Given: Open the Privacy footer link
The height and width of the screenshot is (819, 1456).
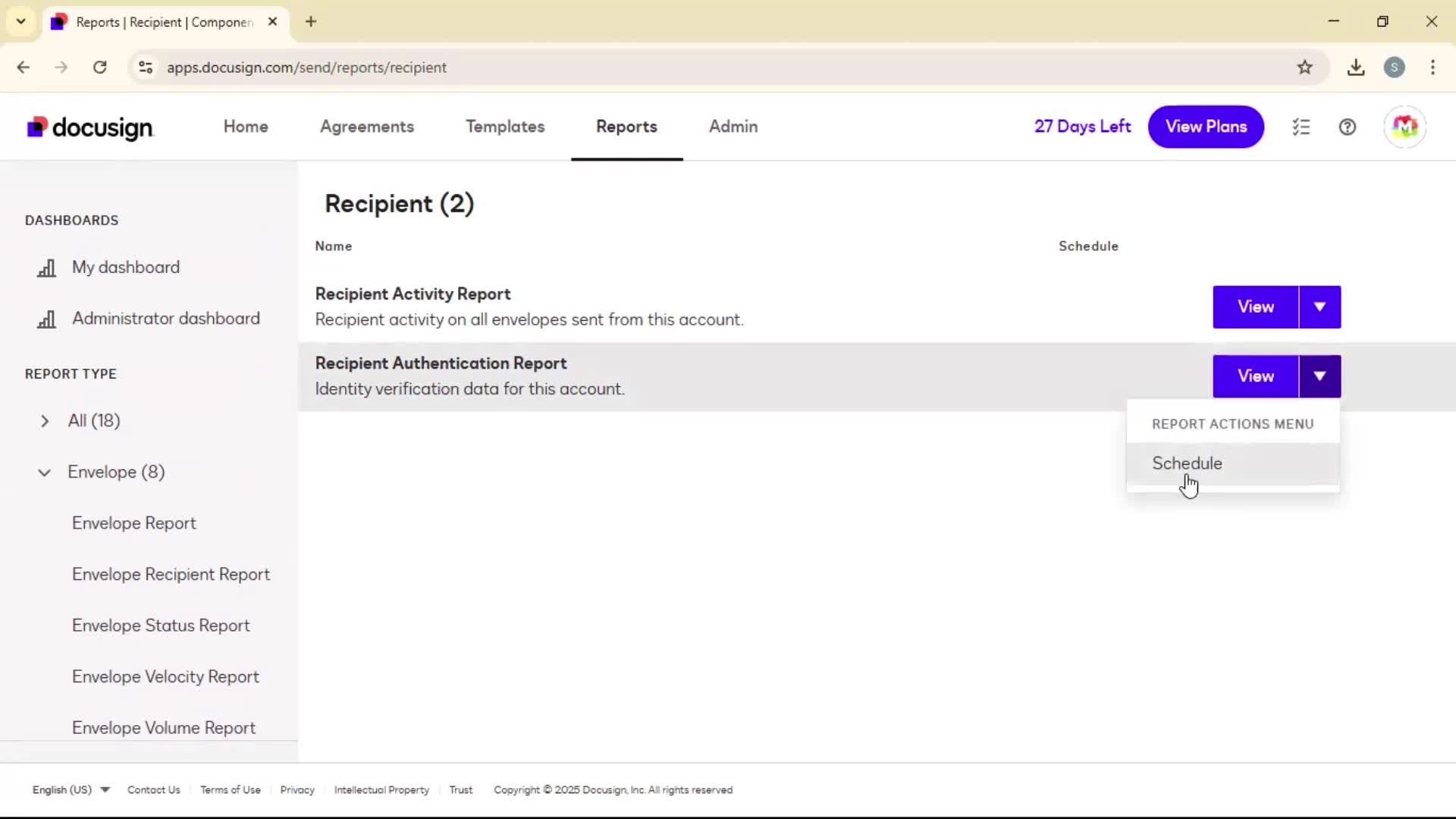Looking at the screenshot, I should [x=297, y=790].
